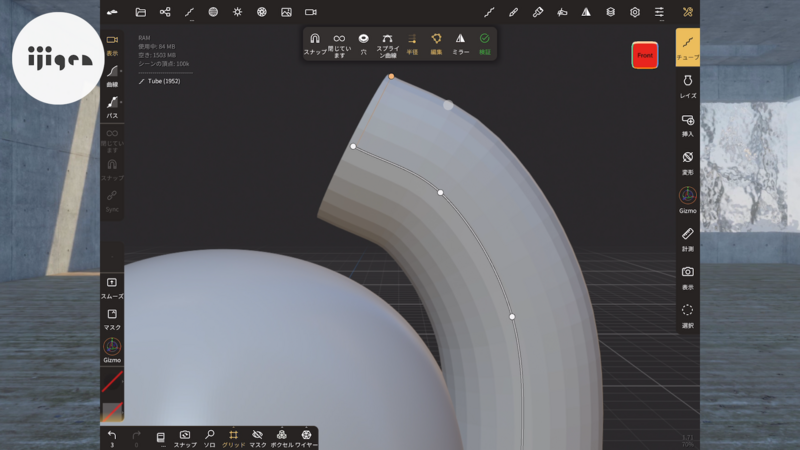The height and width of the screenshot is (450, 800).
Task: Open the Symmetry triangle menu
Action: pos(586,12)
